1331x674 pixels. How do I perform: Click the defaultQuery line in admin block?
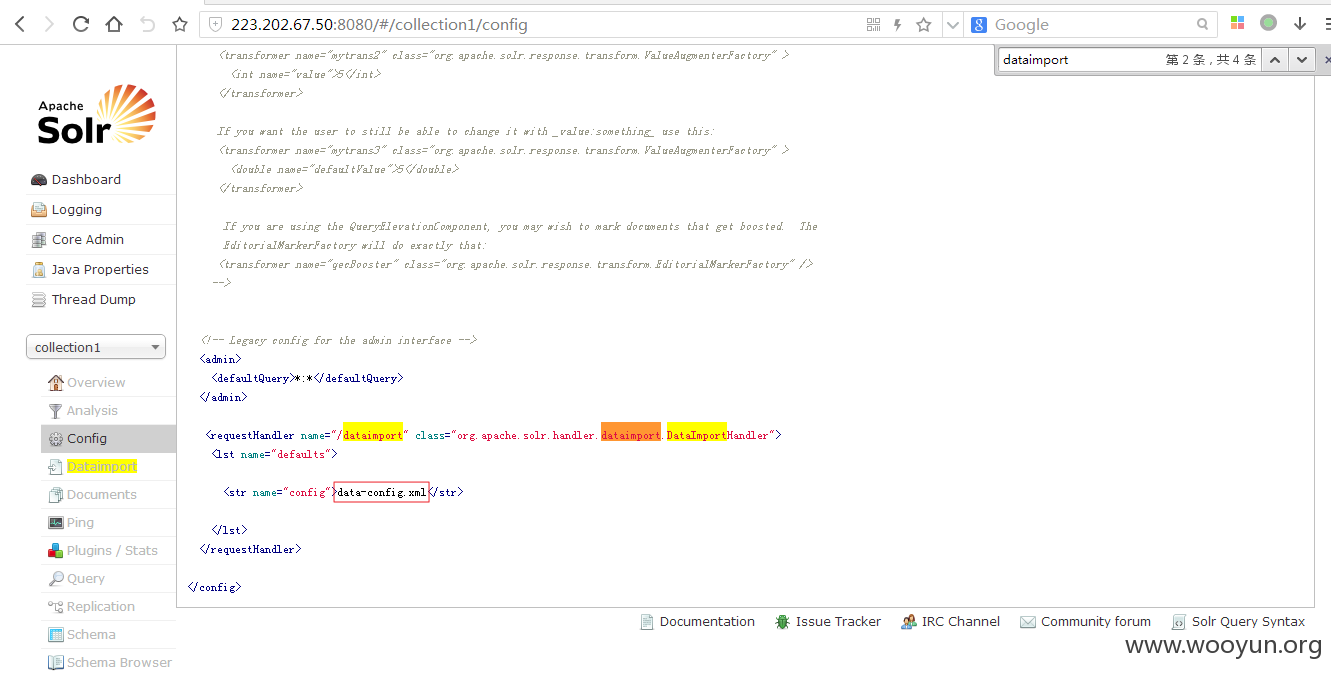pos(306,378)
